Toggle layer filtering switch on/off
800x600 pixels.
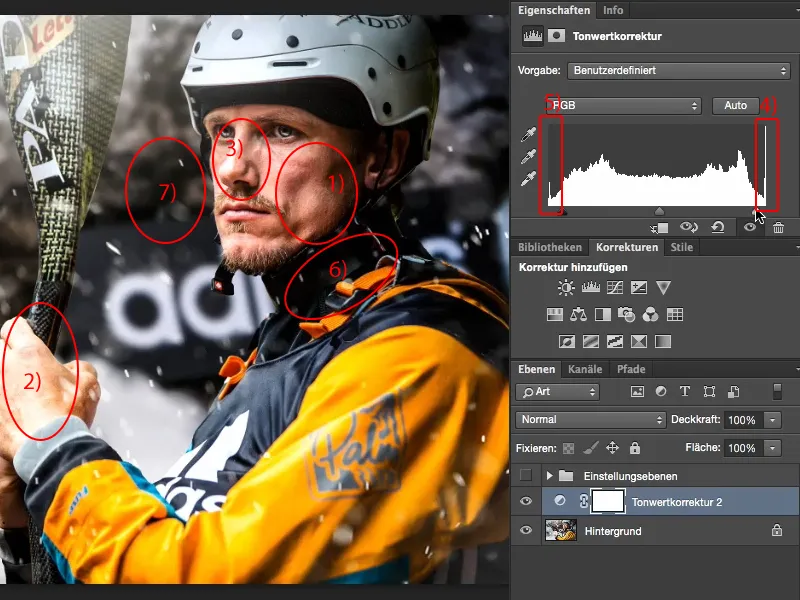point(777,391)
